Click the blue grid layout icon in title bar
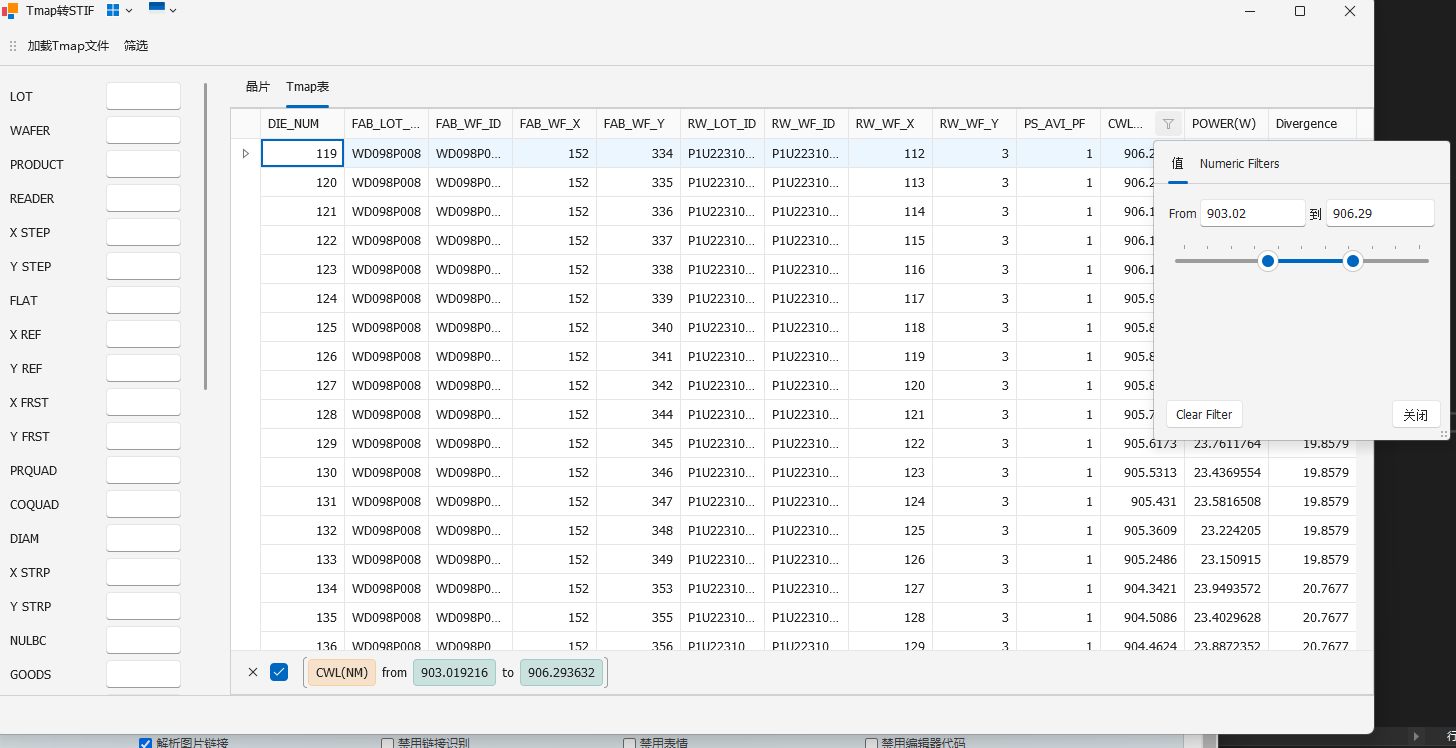Image resolution: width=1456 pixels, height=748 pixels. click(113, 10)
